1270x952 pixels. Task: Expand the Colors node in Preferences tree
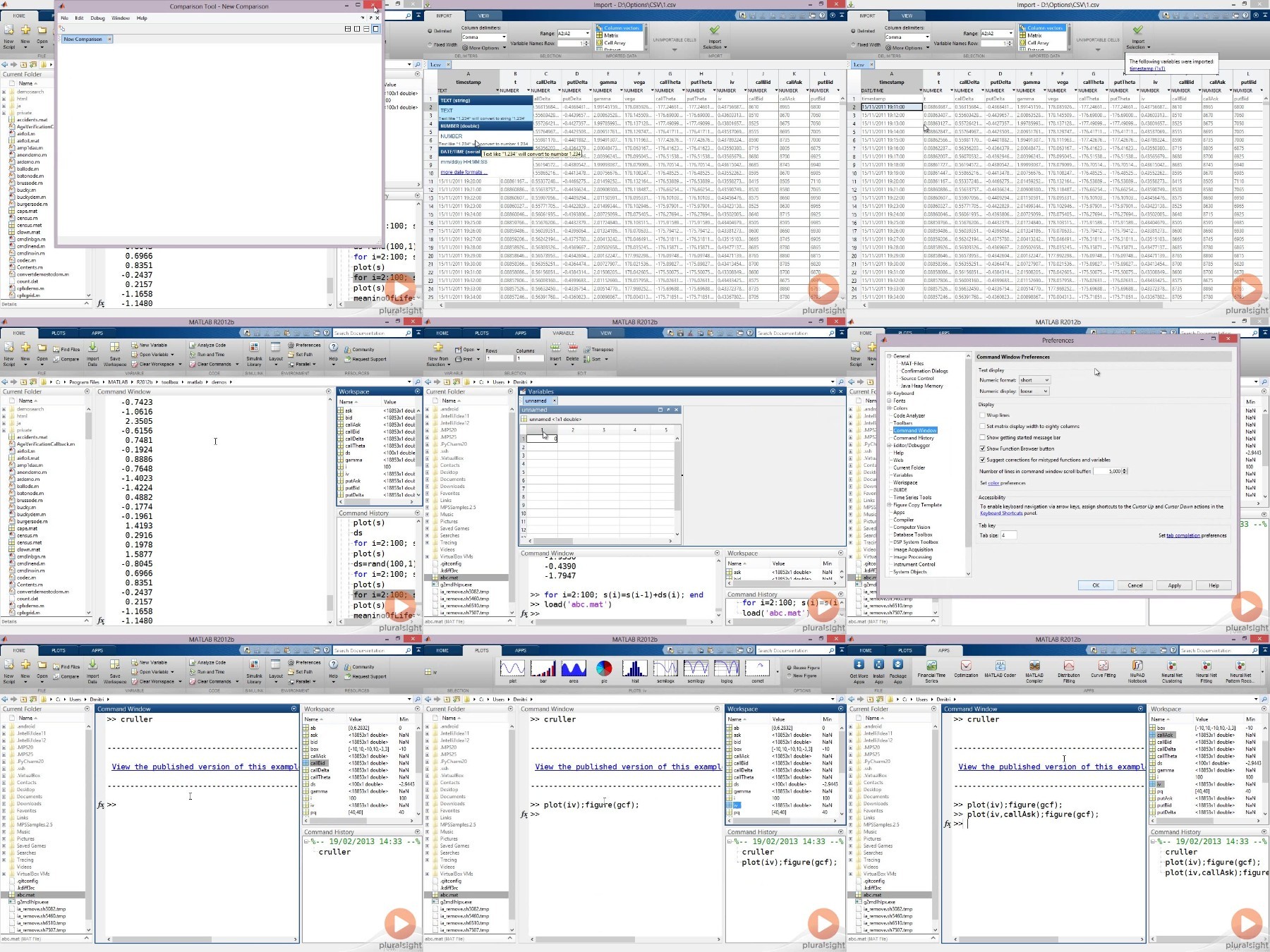(x=890, y=408)
